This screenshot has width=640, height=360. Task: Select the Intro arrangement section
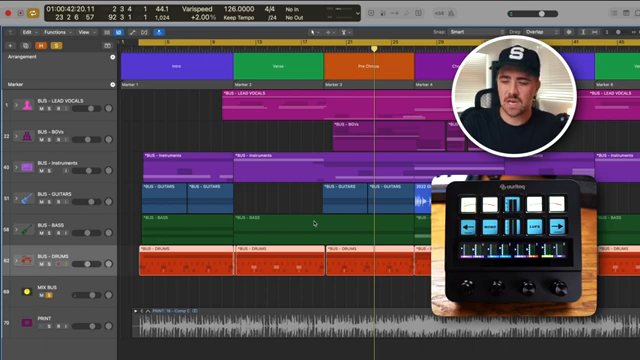(x=177, y=66)
